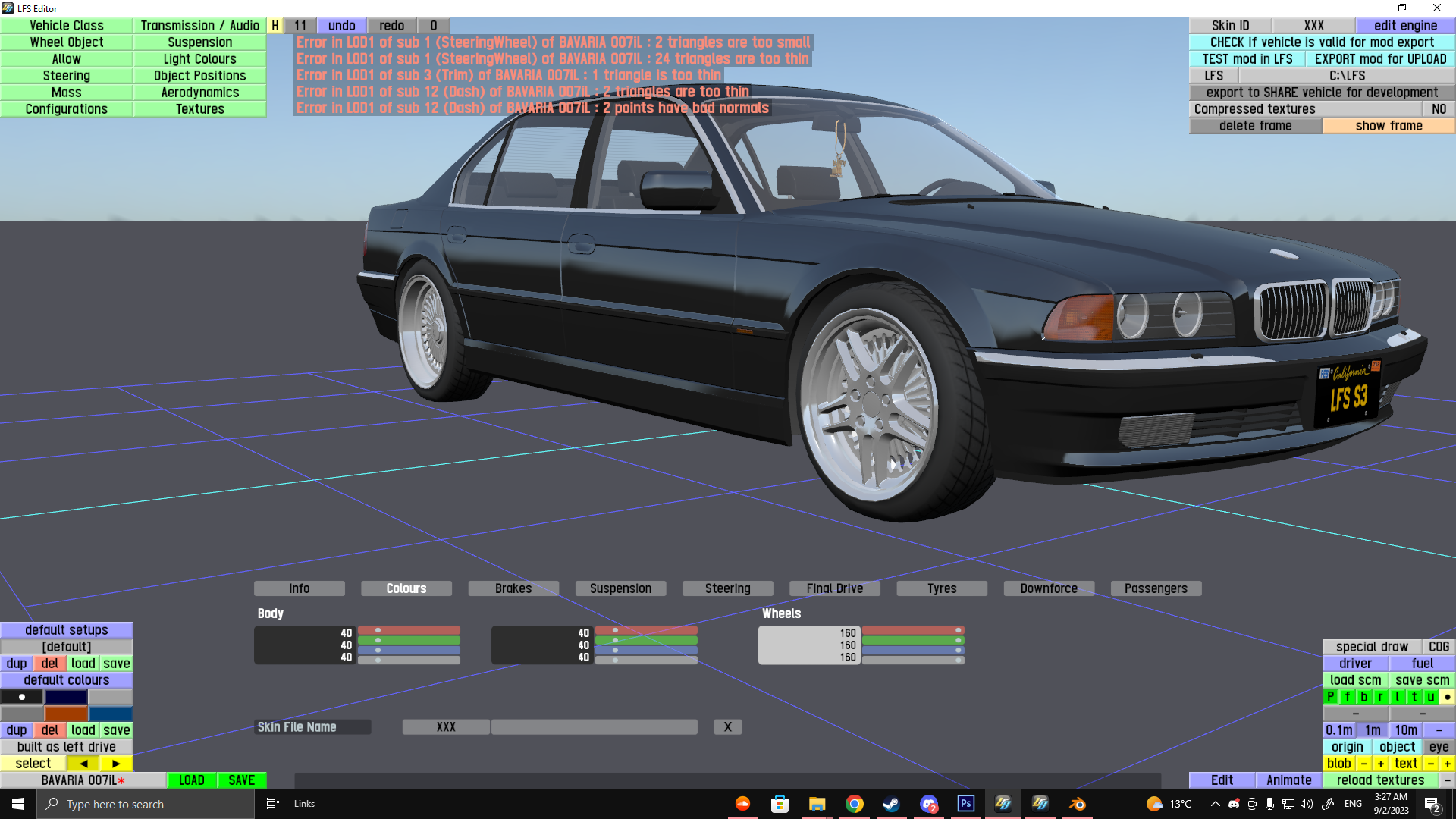Open the Vehicle Class options
This screenshot has height=819, width=1456.
click(67, 26)
